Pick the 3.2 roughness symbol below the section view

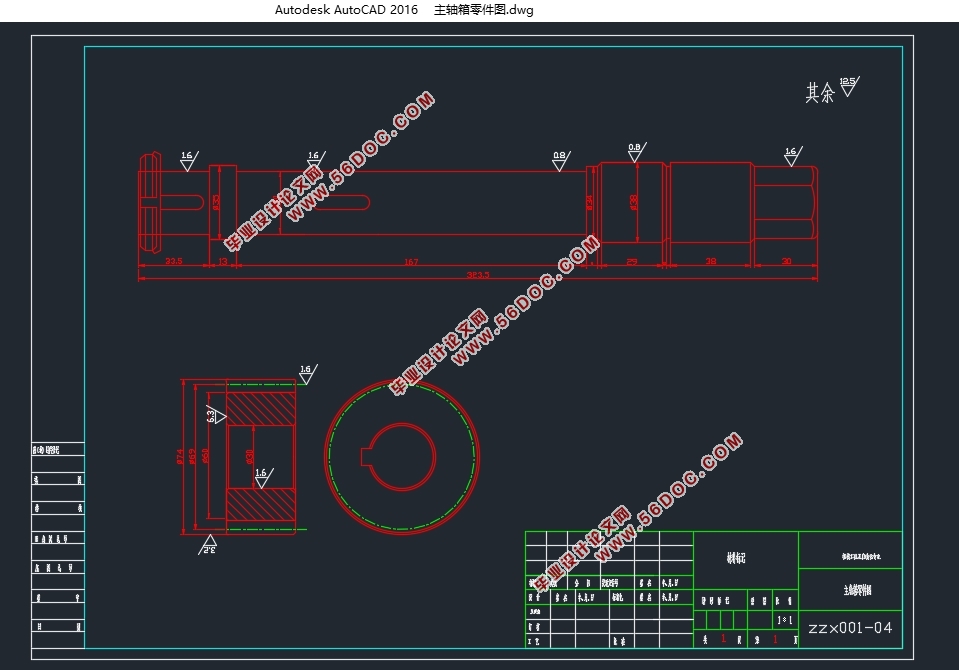click(209, 546)
